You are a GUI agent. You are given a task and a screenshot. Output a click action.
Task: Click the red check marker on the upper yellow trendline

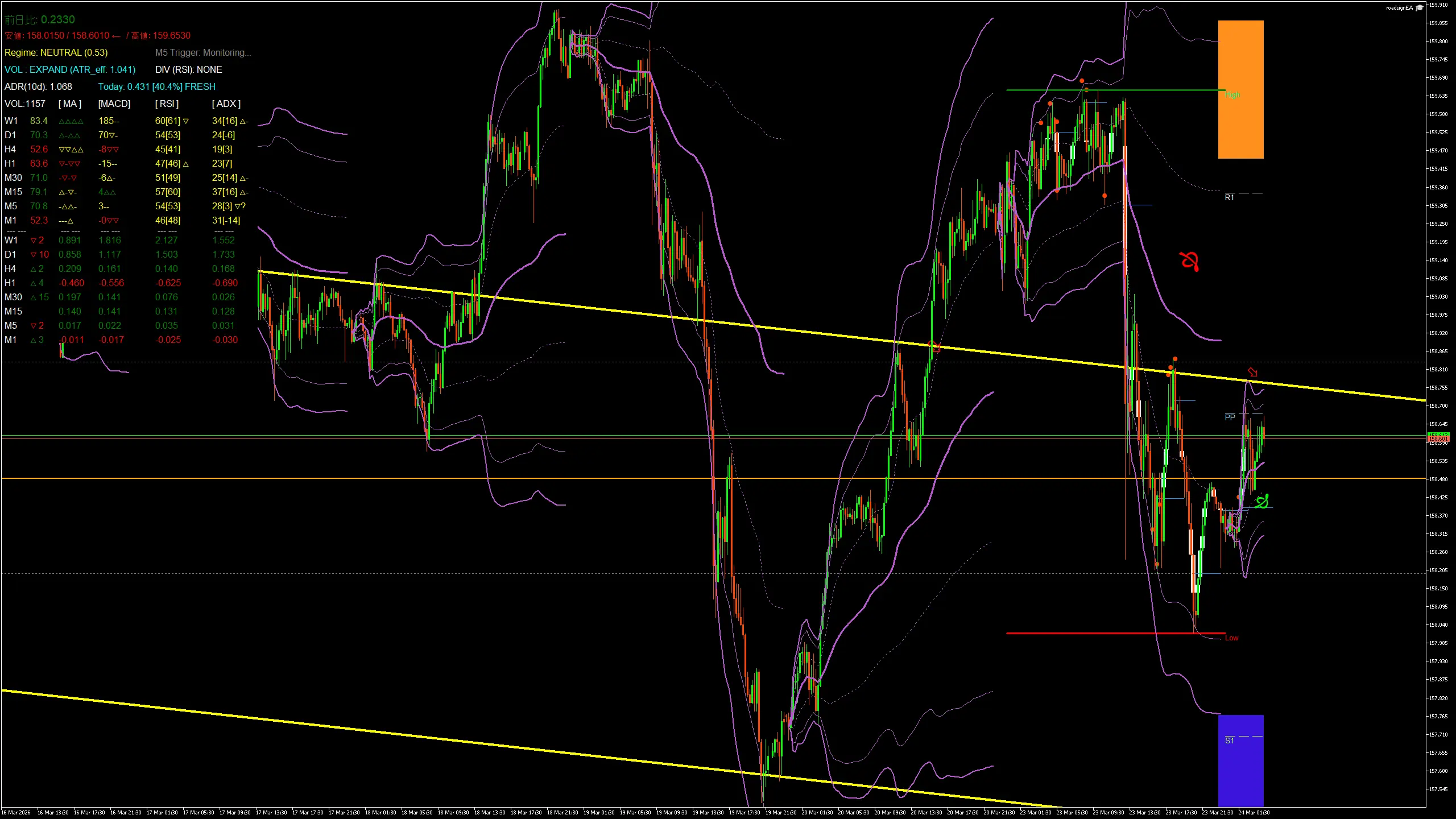point(935,345)
